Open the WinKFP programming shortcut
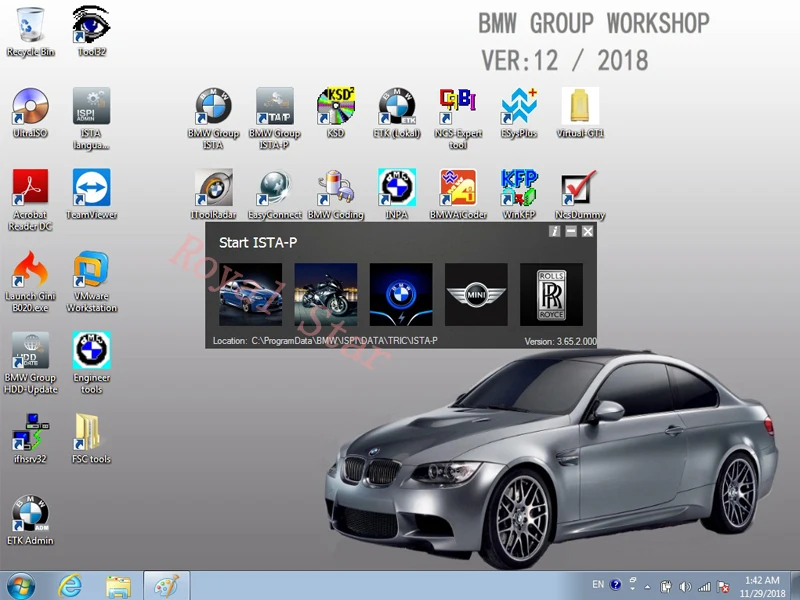 click(519, 188)
